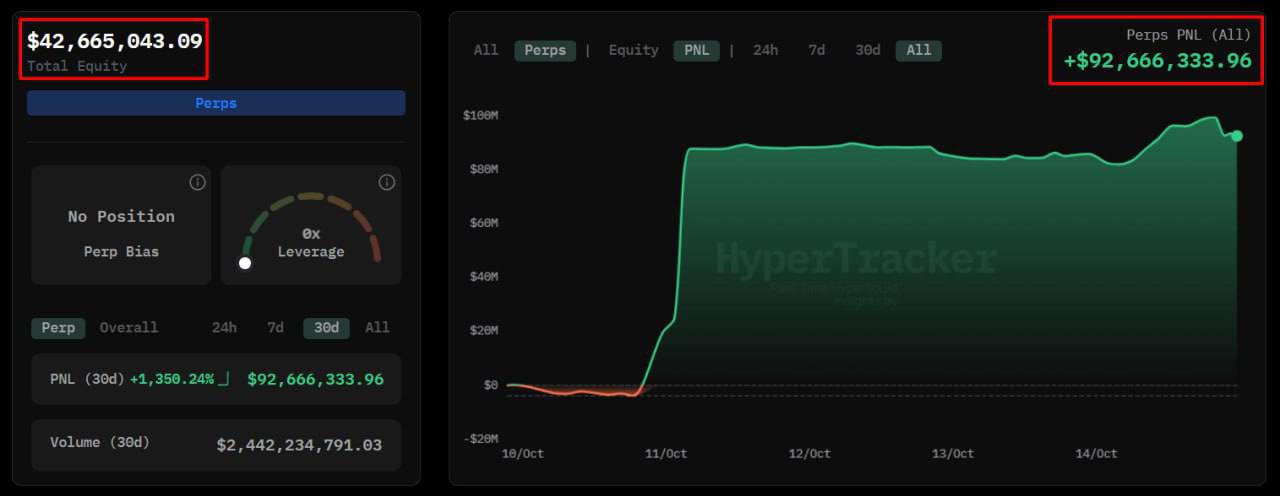The height and width of the screenshot is (496, 1280).
Task: Click the green endpoint dot on PNL chart
Action: tap(1236, 136)
